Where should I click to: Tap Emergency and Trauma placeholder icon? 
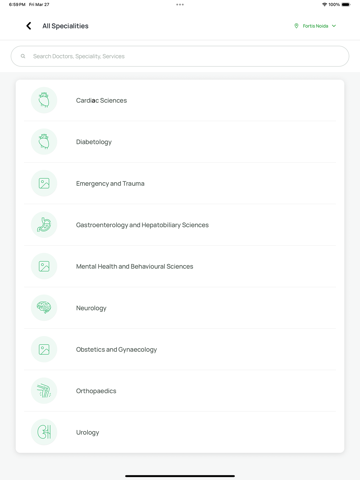coord(44,183)
